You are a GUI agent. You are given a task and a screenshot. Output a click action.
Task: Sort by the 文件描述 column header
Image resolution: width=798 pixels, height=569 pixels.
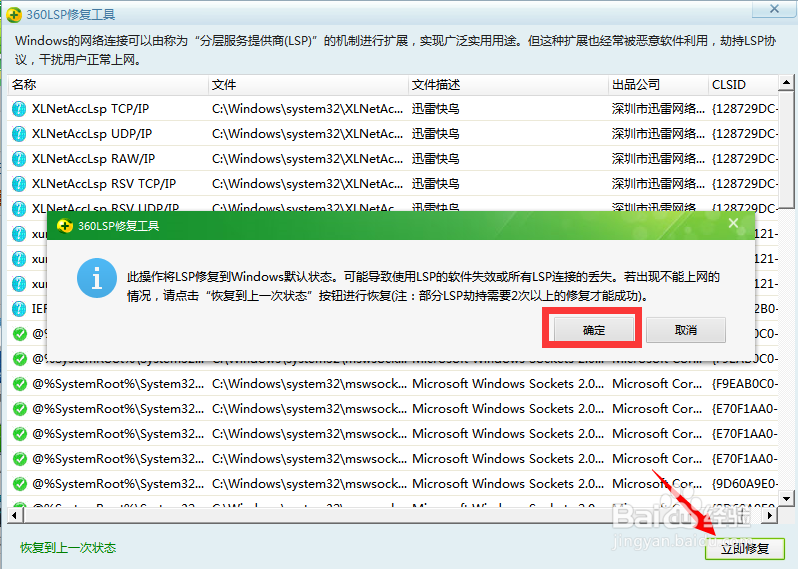pyautogui.click(x=508, y=84)
